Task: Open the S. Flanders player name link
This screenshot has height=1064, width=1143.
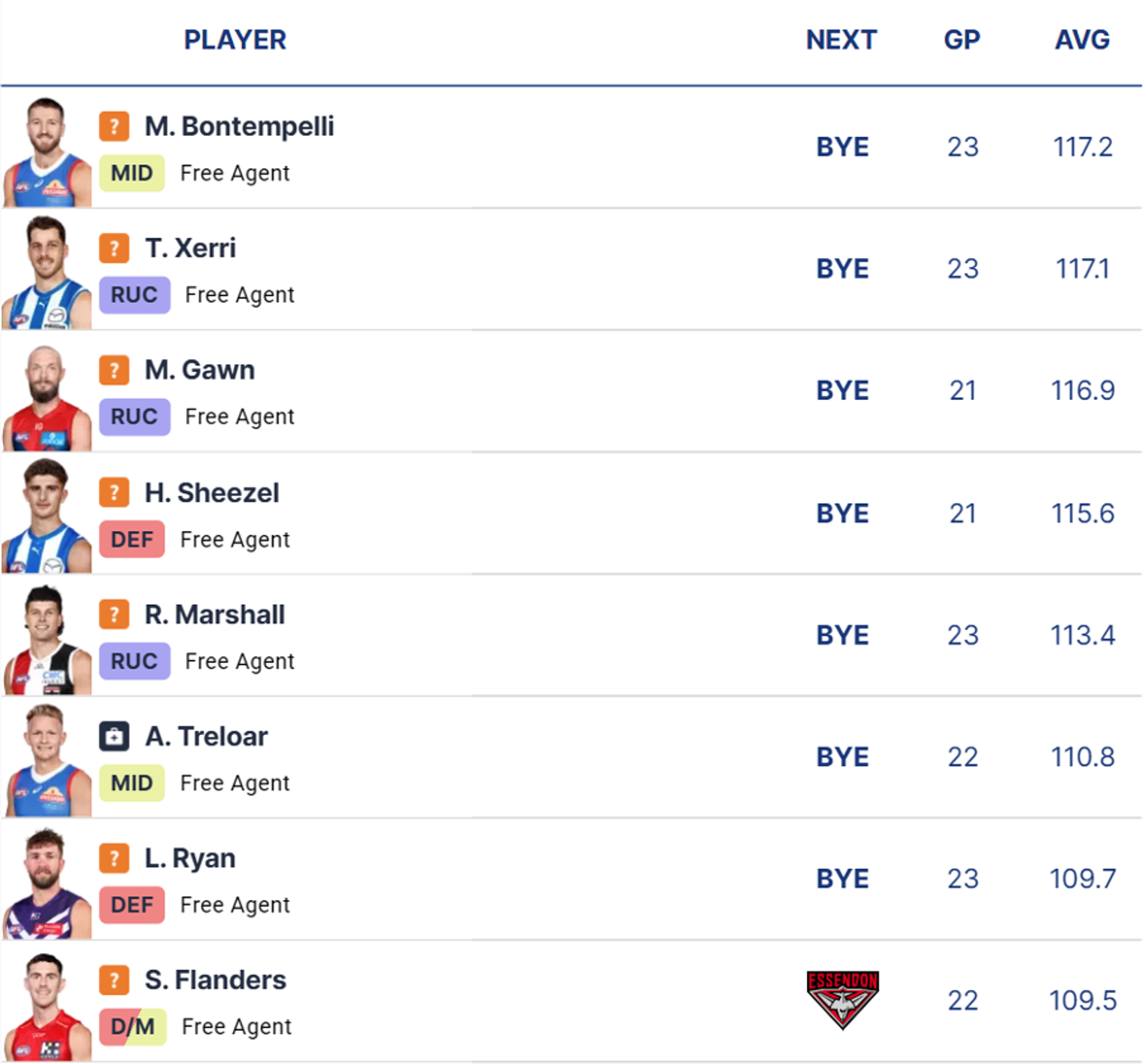Action: coord(216,980)
